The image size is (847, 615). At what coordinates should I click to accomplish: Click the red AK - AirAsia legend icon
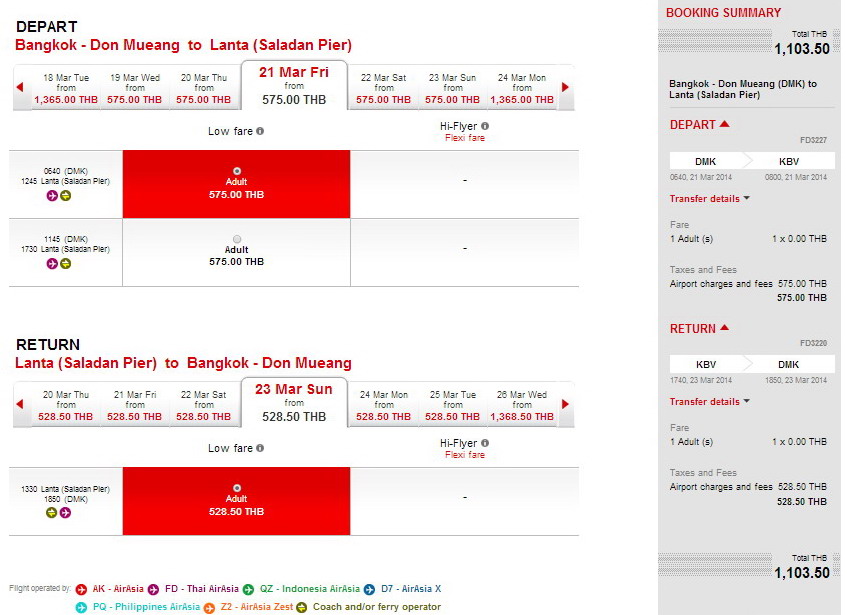point(84,589)
